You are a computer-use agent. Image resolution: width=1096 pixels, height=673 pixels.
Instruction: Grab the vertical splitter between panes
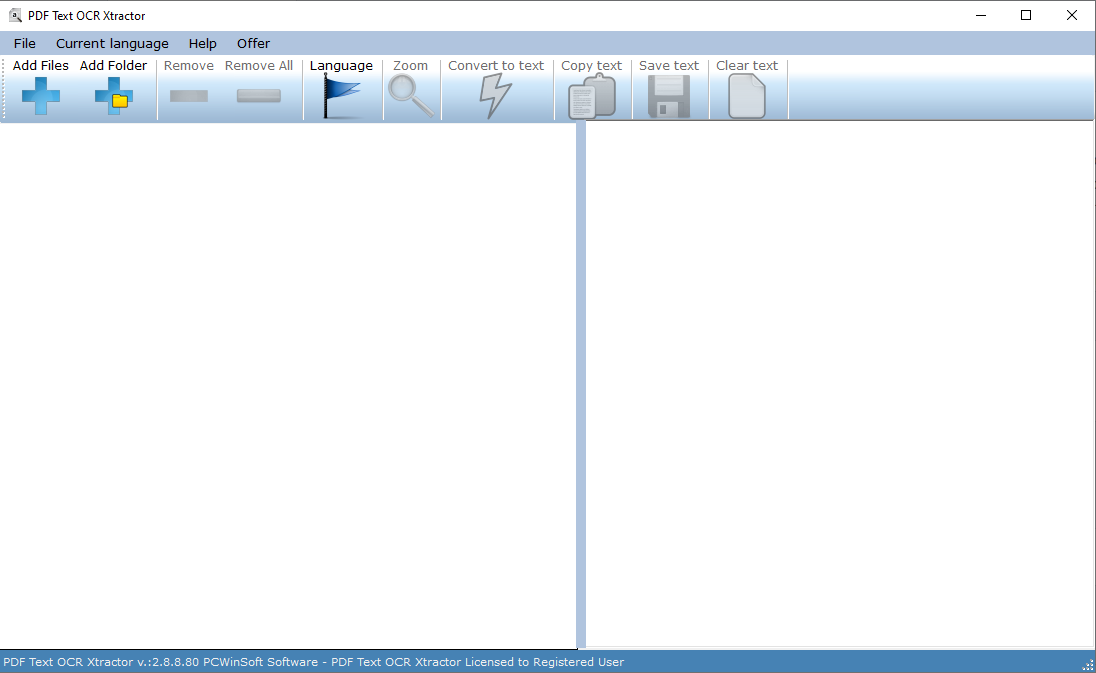580,385
